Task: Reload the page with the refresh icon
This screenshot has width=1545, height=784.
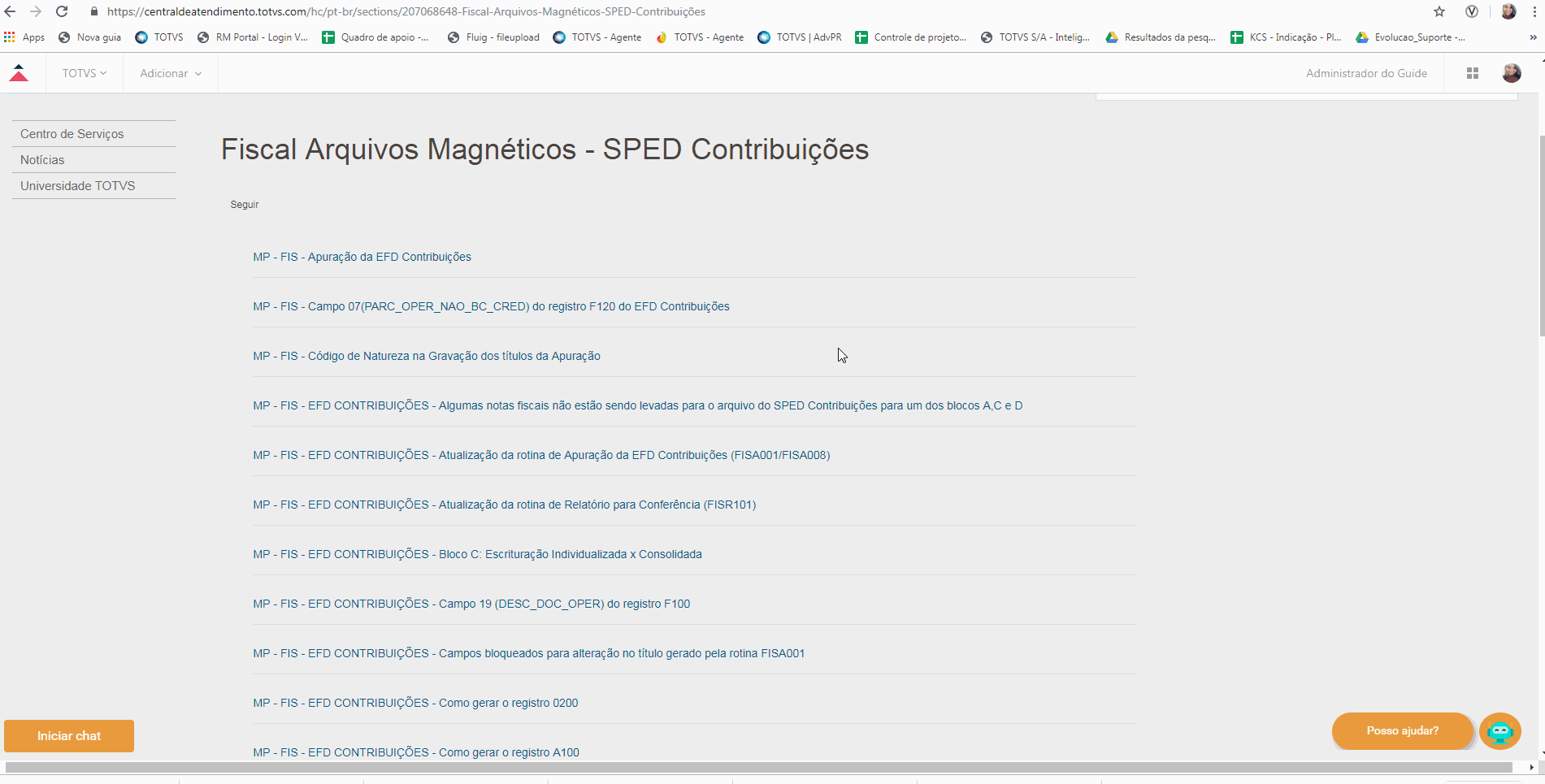Action: pyautogui.click(x=62, y=11)
